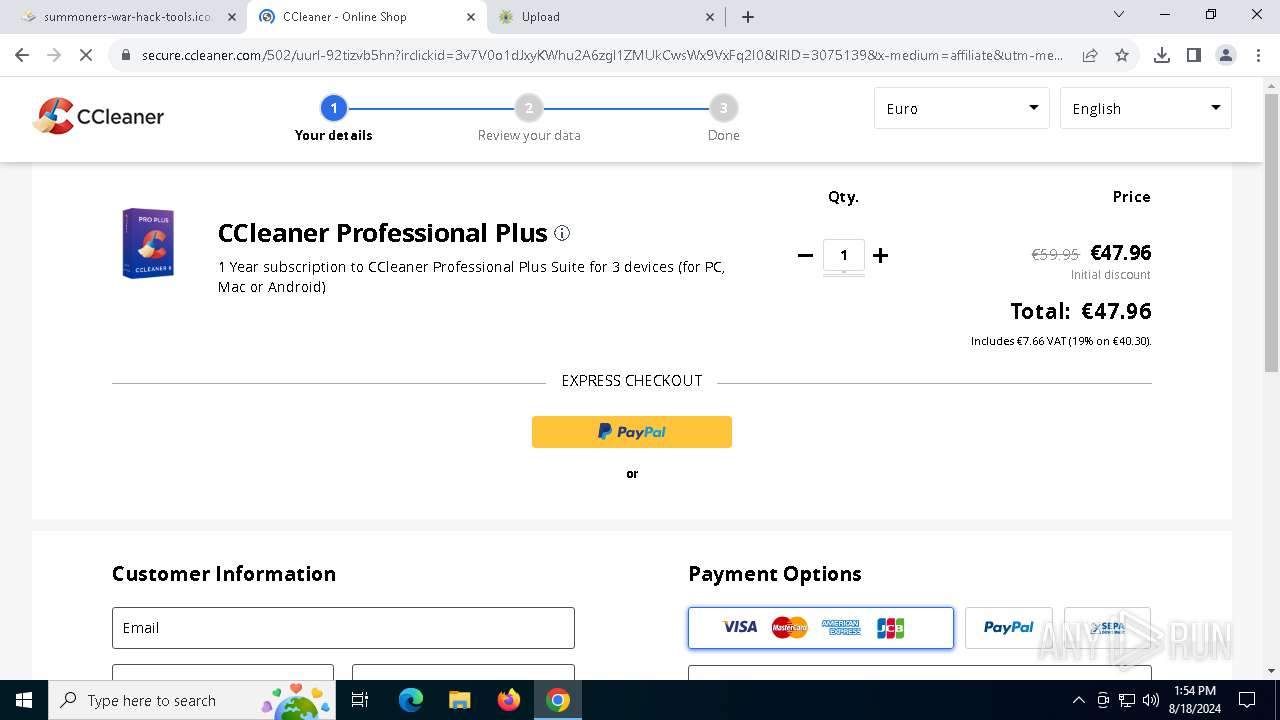Open File Explorer from taskbar
The height and width of the screenshot is (720, 1280).
pyautogui.click(x=460, y=700)
